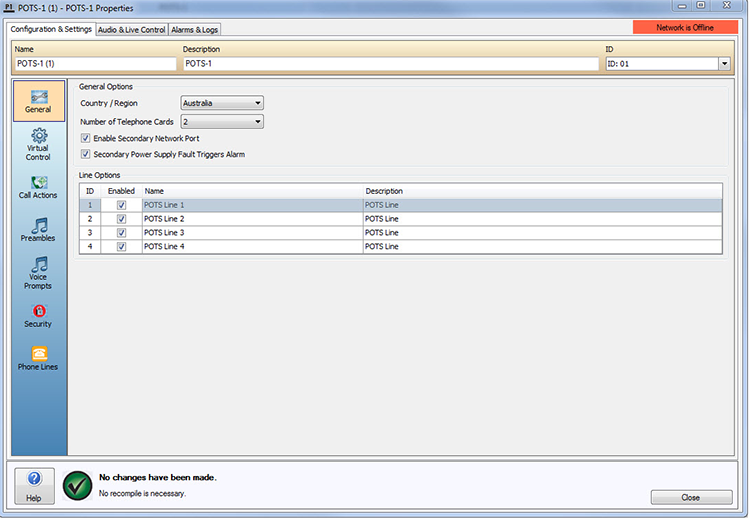
Task: Select row ID 2 cell
Action: [x=90, y=219]
